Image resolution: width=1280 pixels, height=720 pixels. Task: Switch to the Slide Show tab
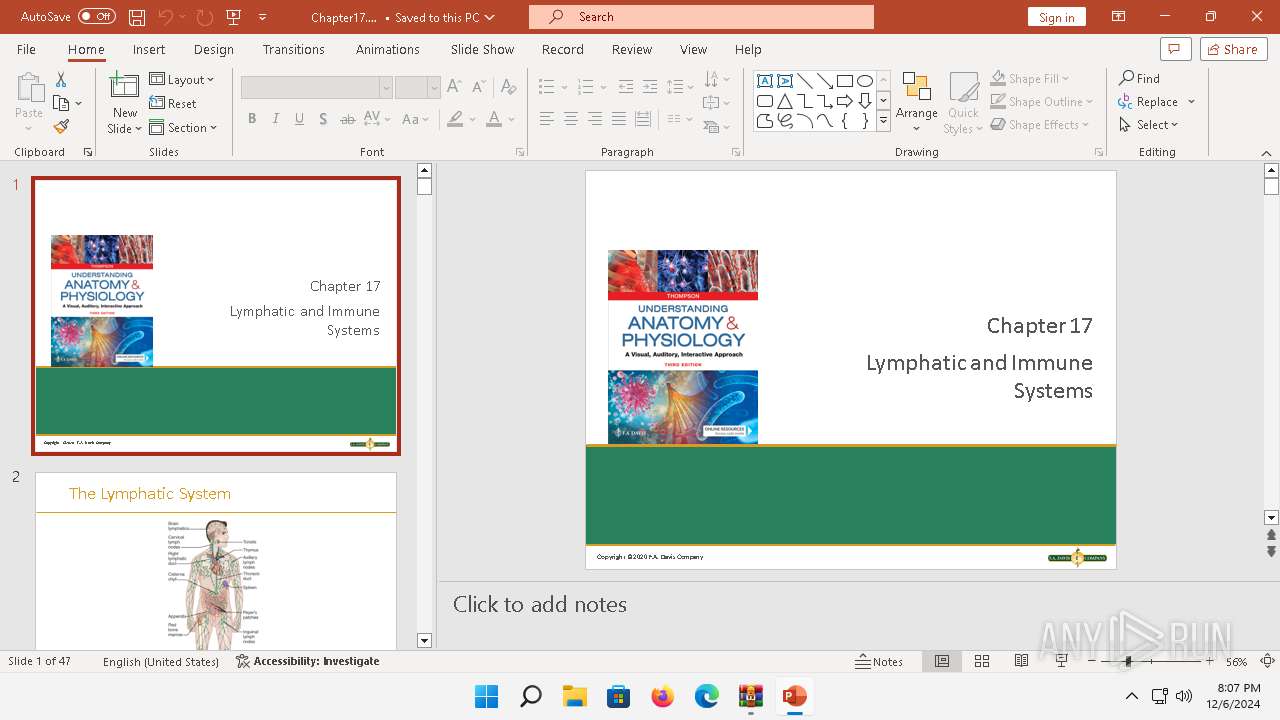coord(482,49)
